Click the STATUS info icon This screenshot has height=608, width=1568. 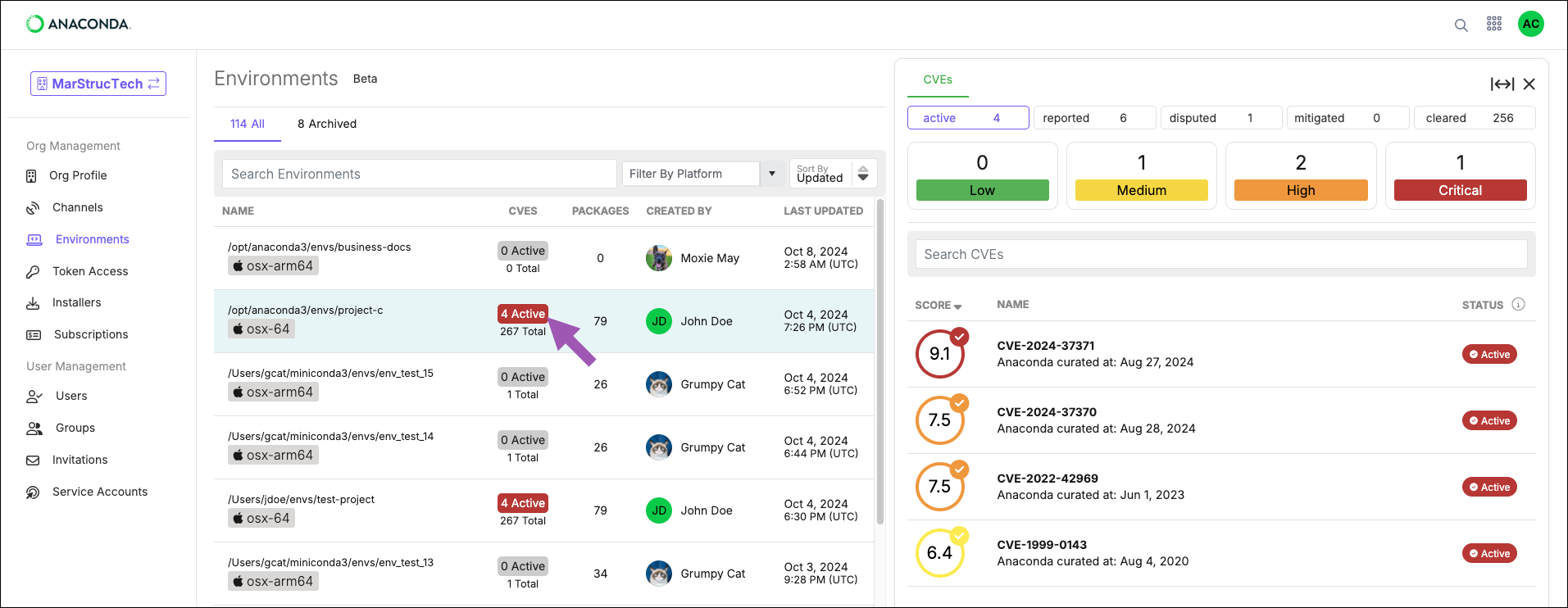coord(1518,304)
